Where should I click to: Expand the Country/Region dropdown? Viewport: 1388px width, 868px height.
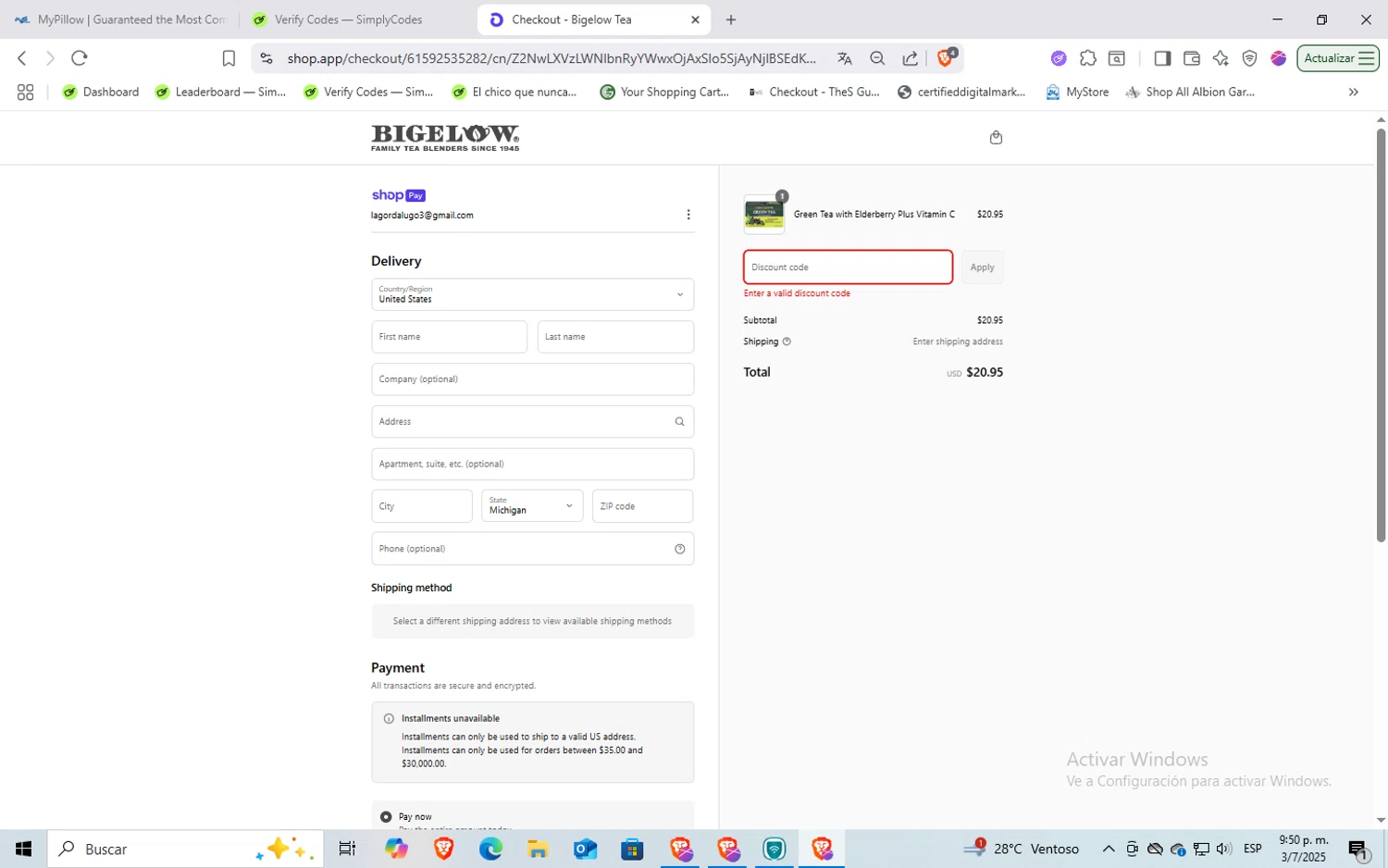pos(532,294)
